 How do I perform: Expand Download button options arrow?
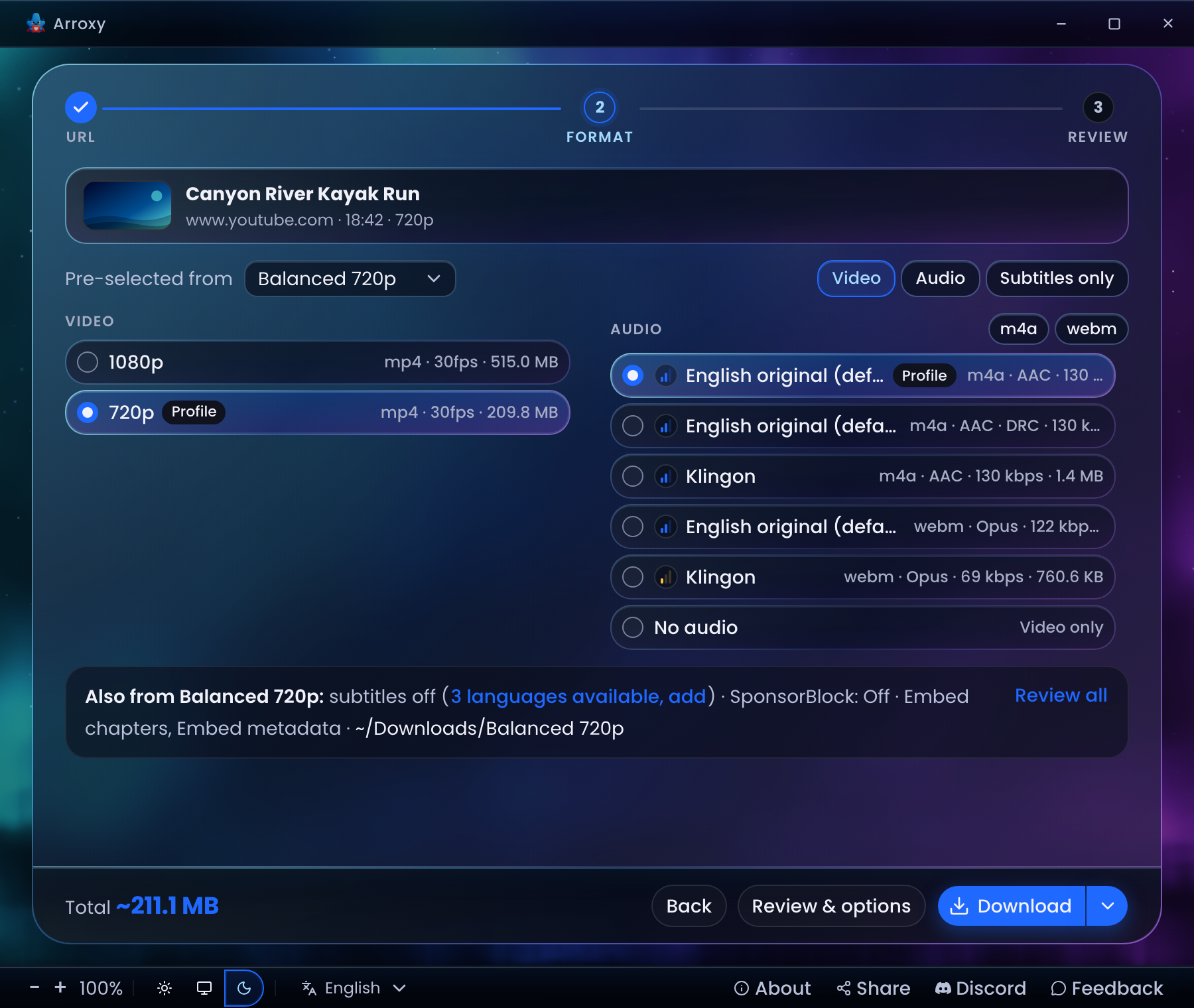point(1107,906)
